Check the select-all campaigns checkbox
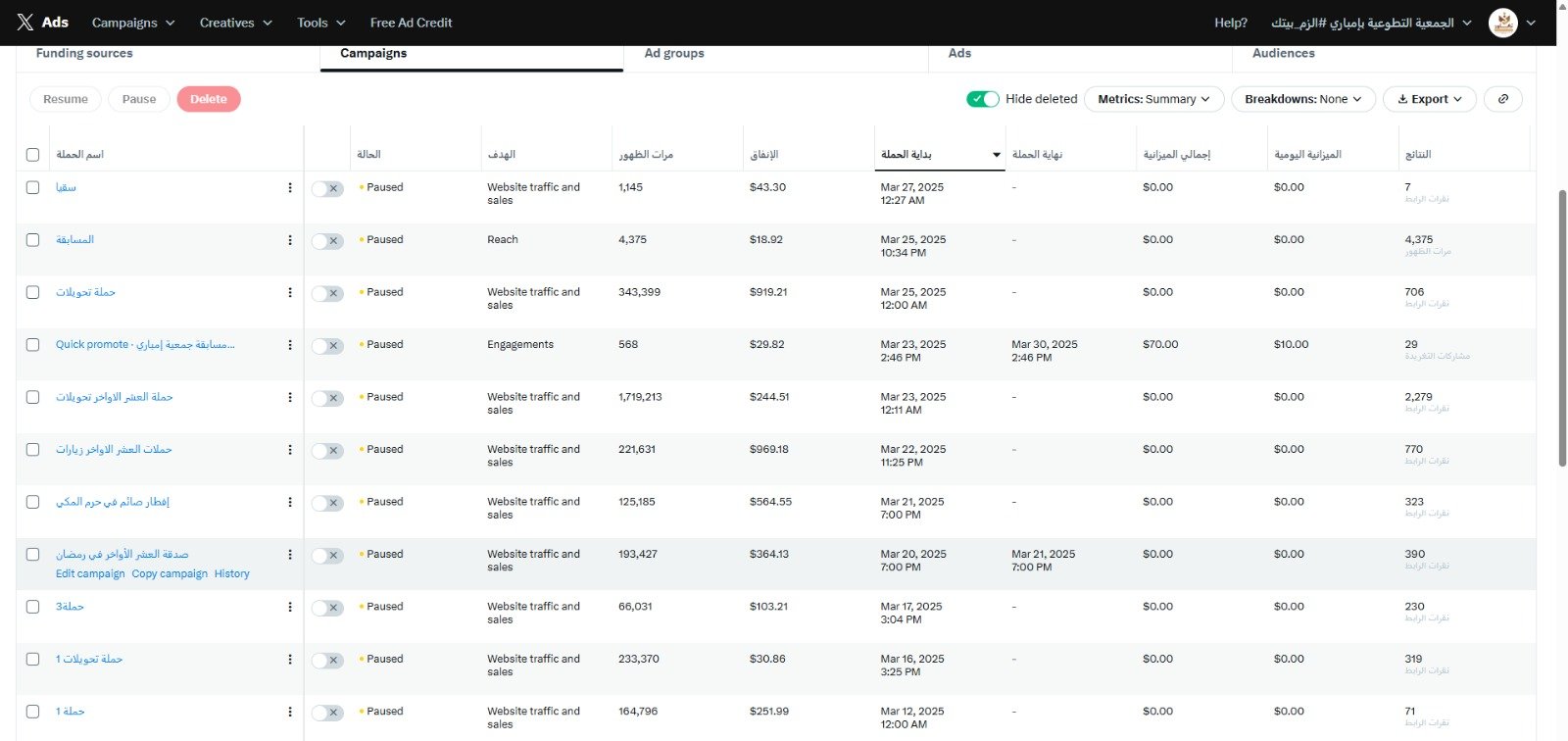Image resolution: width=1568 pixels, height=741 pixels. (x=33, y=155)
